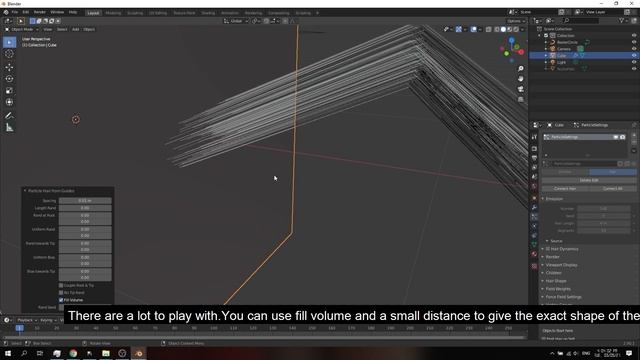Hide the Camera object

[634, 49]
